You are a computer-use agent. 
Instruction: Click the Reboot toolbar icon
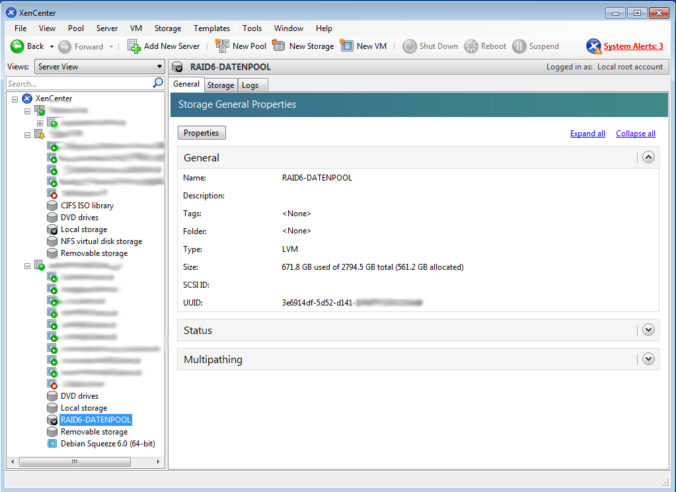pyautogui.click(x=471, y=46)
